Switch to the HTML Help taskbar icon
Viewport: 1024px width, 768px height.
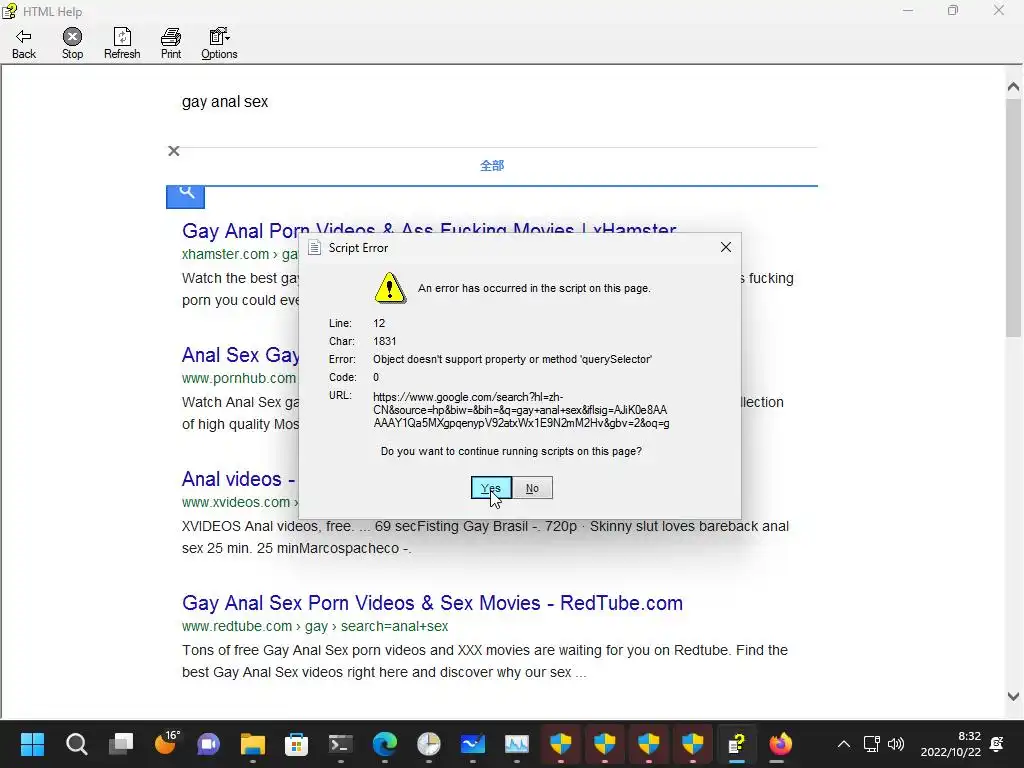point(737,744)
